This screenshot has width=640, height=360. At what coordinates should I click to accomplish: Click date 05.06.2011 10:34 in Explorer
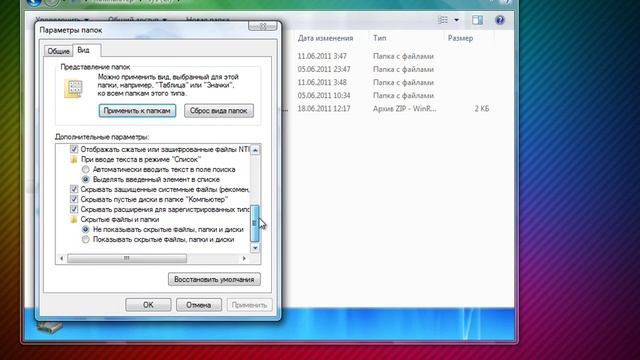(324, 96)
